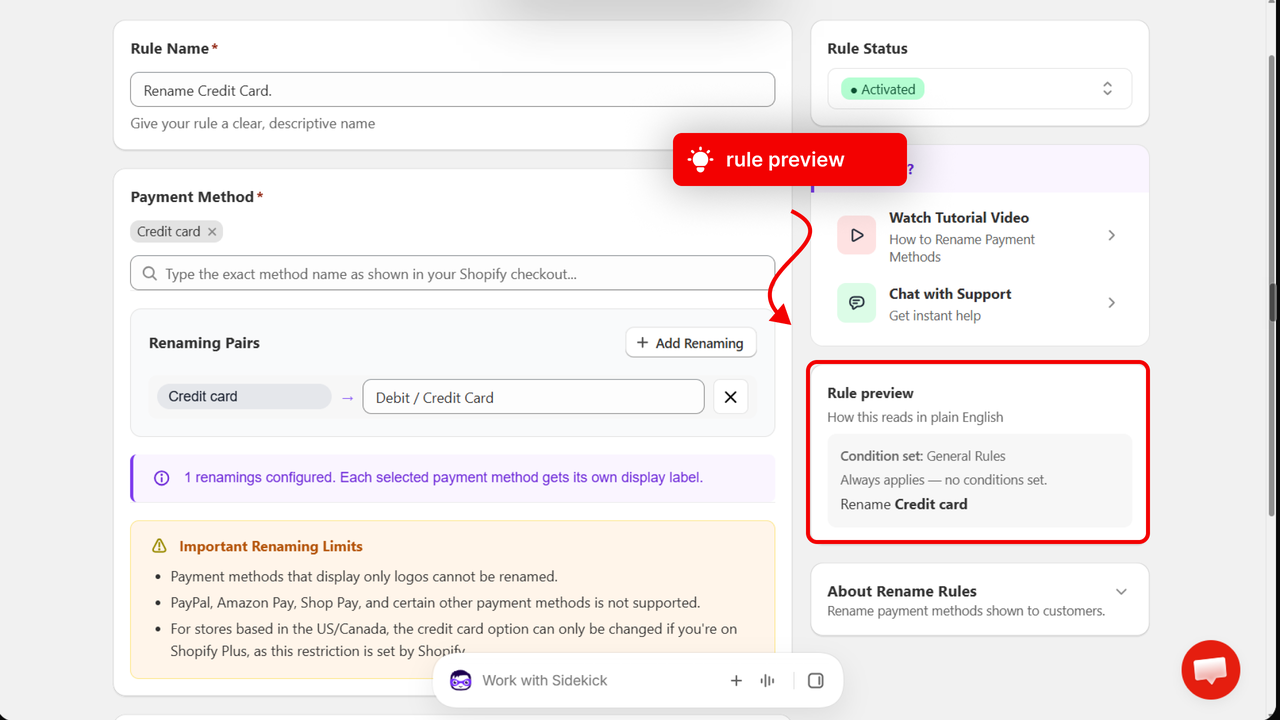Click the Rule Name input field
The height and width of the screenshot is (720, 1280).
[x=452, y=90]
